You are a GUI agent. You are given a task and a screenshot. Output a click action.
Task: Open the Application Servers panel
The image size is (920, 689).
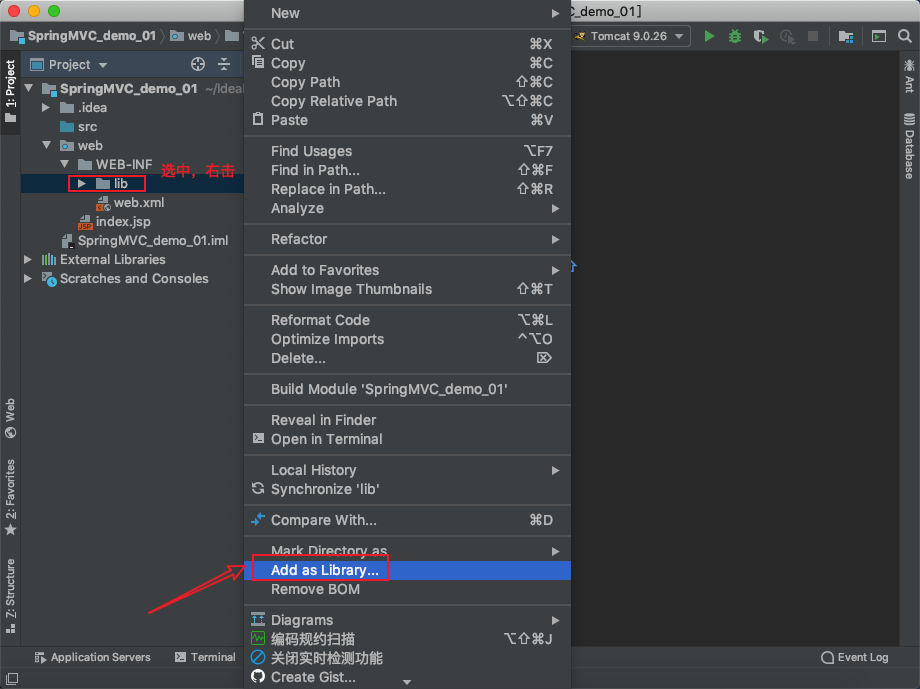point(92,657)
